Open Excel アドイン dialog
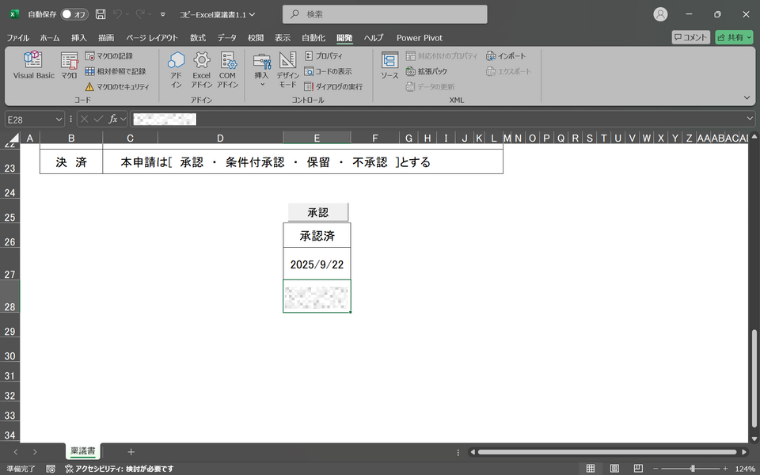Screen dimensions: 760x475 click(201, 70)
